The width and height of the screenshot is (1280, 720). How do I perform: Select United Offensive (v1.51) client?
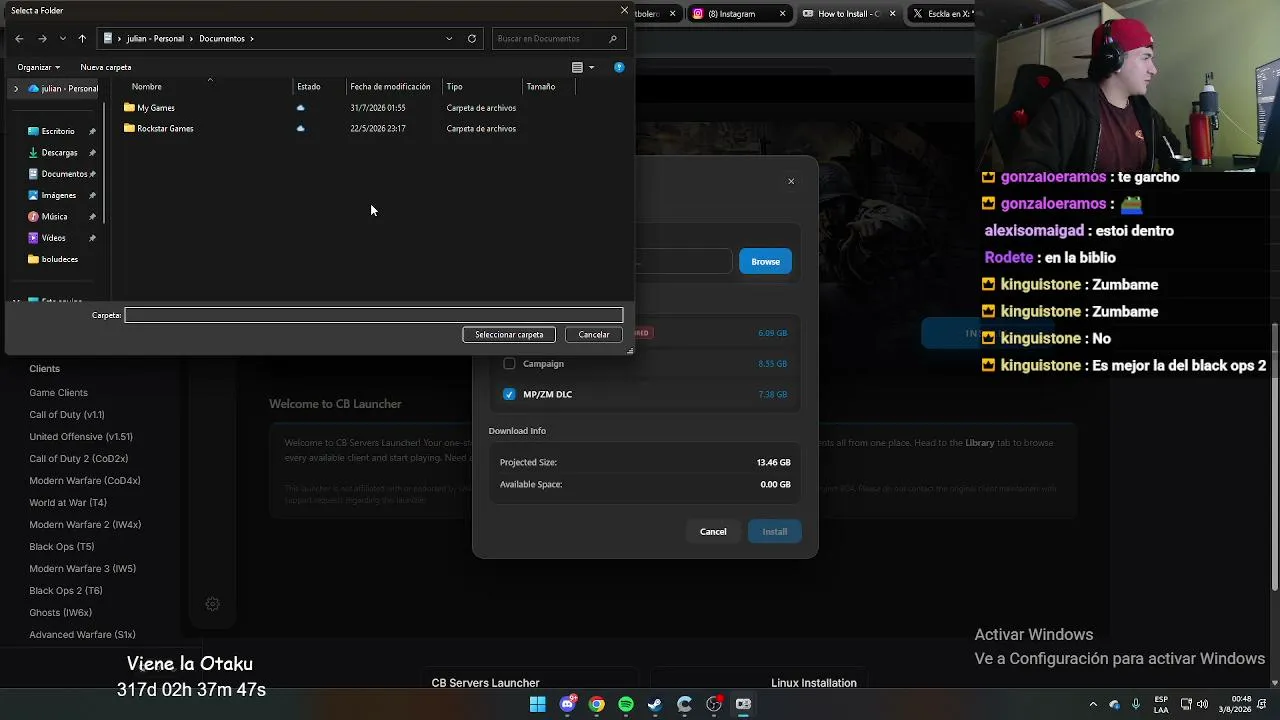pos(81,437)
